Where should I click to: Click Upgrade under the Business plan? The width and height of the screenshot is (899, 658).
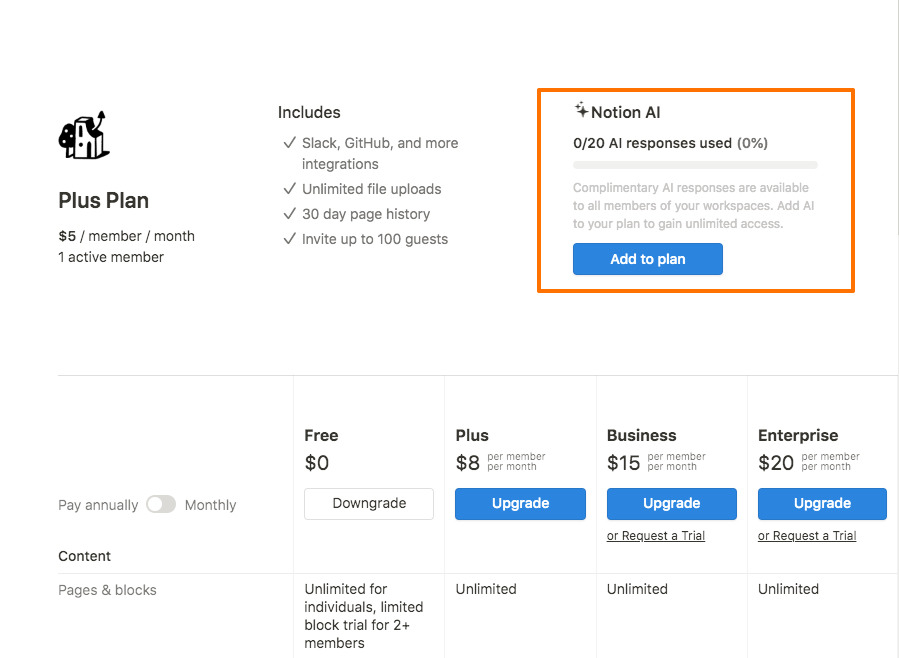(671, 504)
